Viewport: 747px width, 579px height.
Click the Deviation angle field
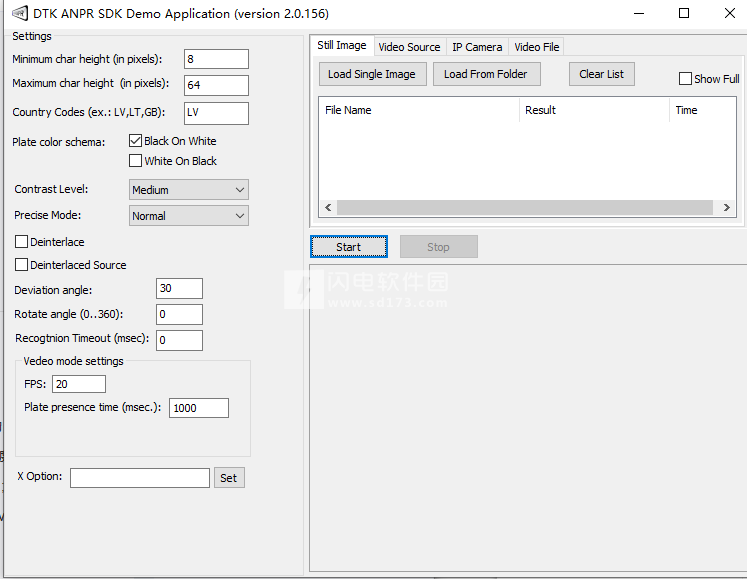(179, 288)
